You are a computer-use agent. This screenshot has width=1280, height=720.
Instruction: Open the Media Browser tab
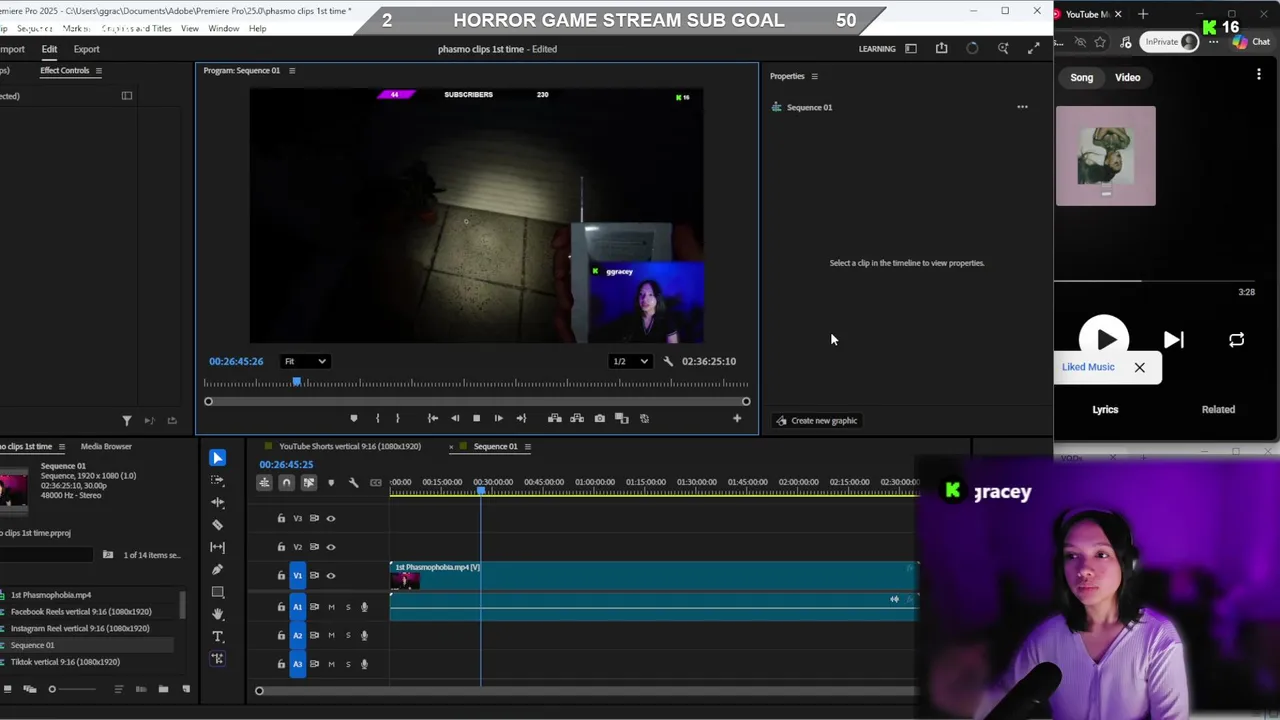(106, 446)
